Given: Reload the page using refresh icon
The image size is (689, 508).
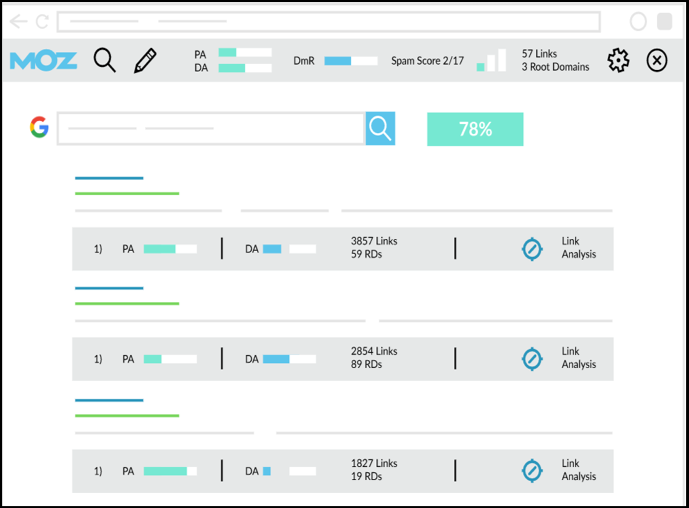Looking at the screenshot, I should point(42,21).
